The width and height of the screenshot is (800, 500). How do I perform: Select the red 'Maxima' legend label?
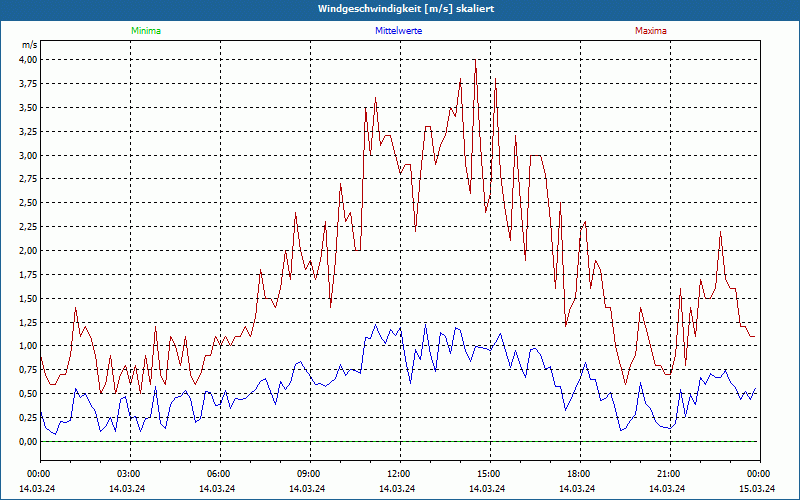tap(651, 31)
